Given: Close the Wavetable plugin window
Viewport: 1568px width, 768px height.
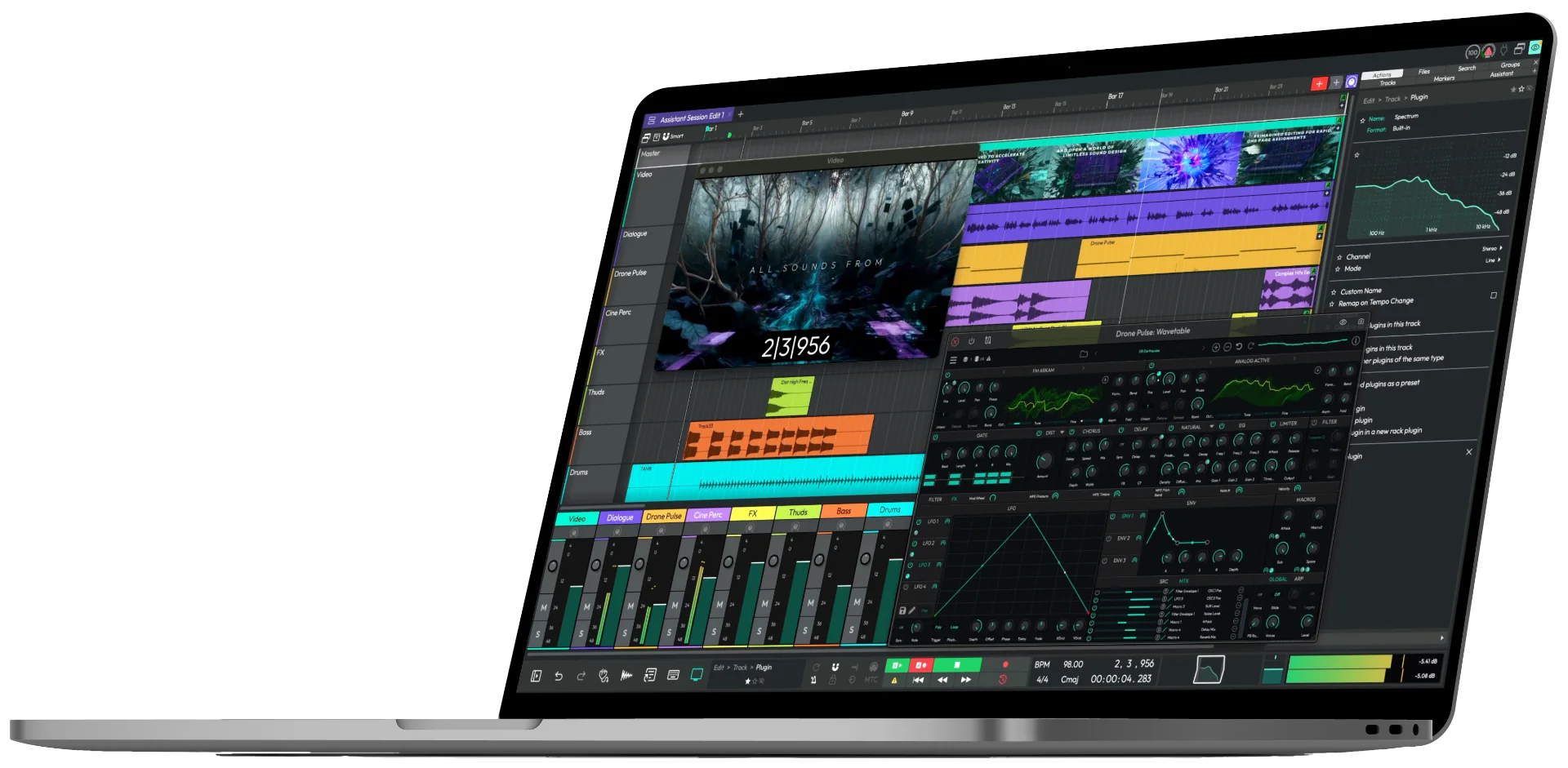Looking at the screenshot, I should coord(955,341).
